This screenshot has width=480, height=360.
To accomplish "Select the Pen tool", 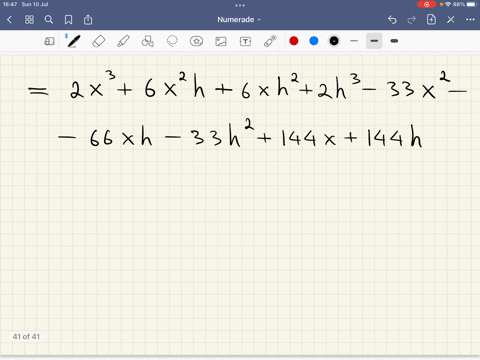I will (x=74, y=41).
